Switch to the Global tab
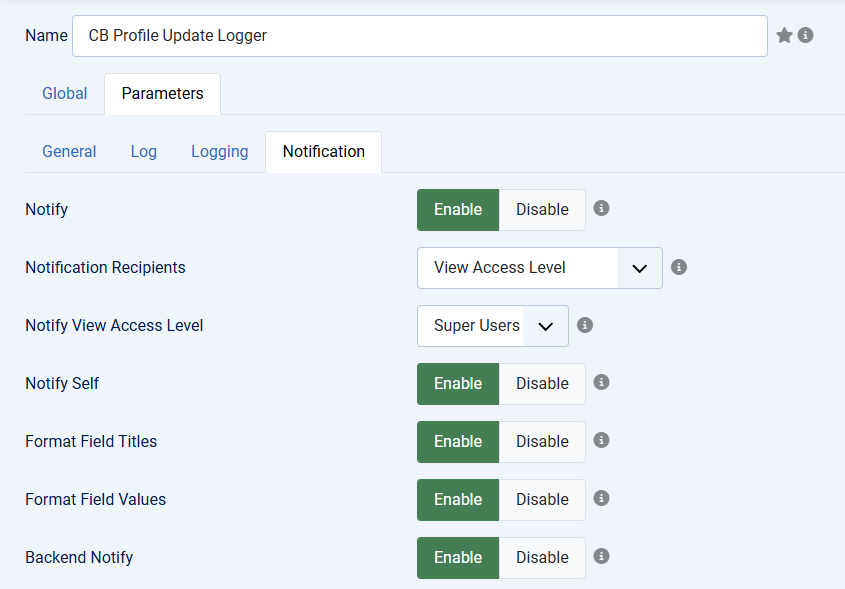This screenshot has height=589, width=845. tap(65, 94)
